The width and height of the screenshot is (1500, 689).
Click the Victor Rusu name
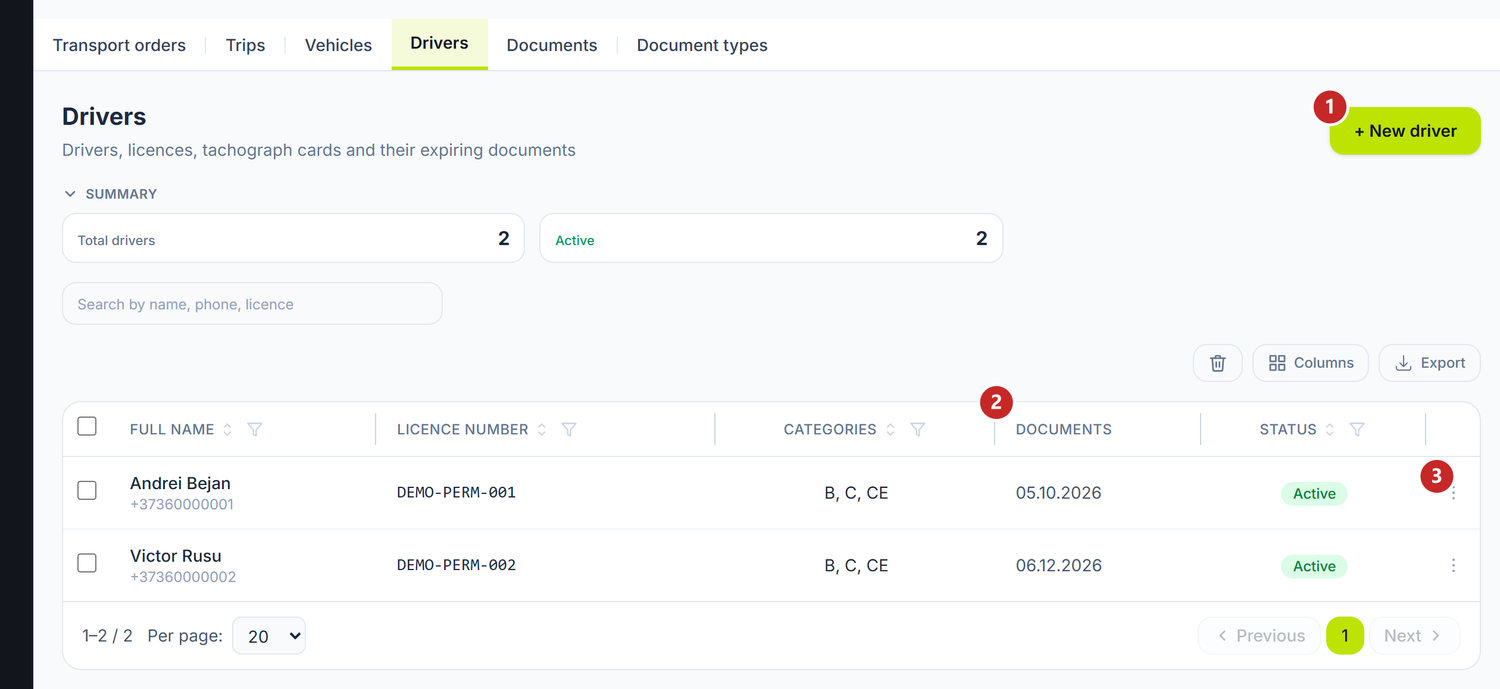[x=176, y=556]
